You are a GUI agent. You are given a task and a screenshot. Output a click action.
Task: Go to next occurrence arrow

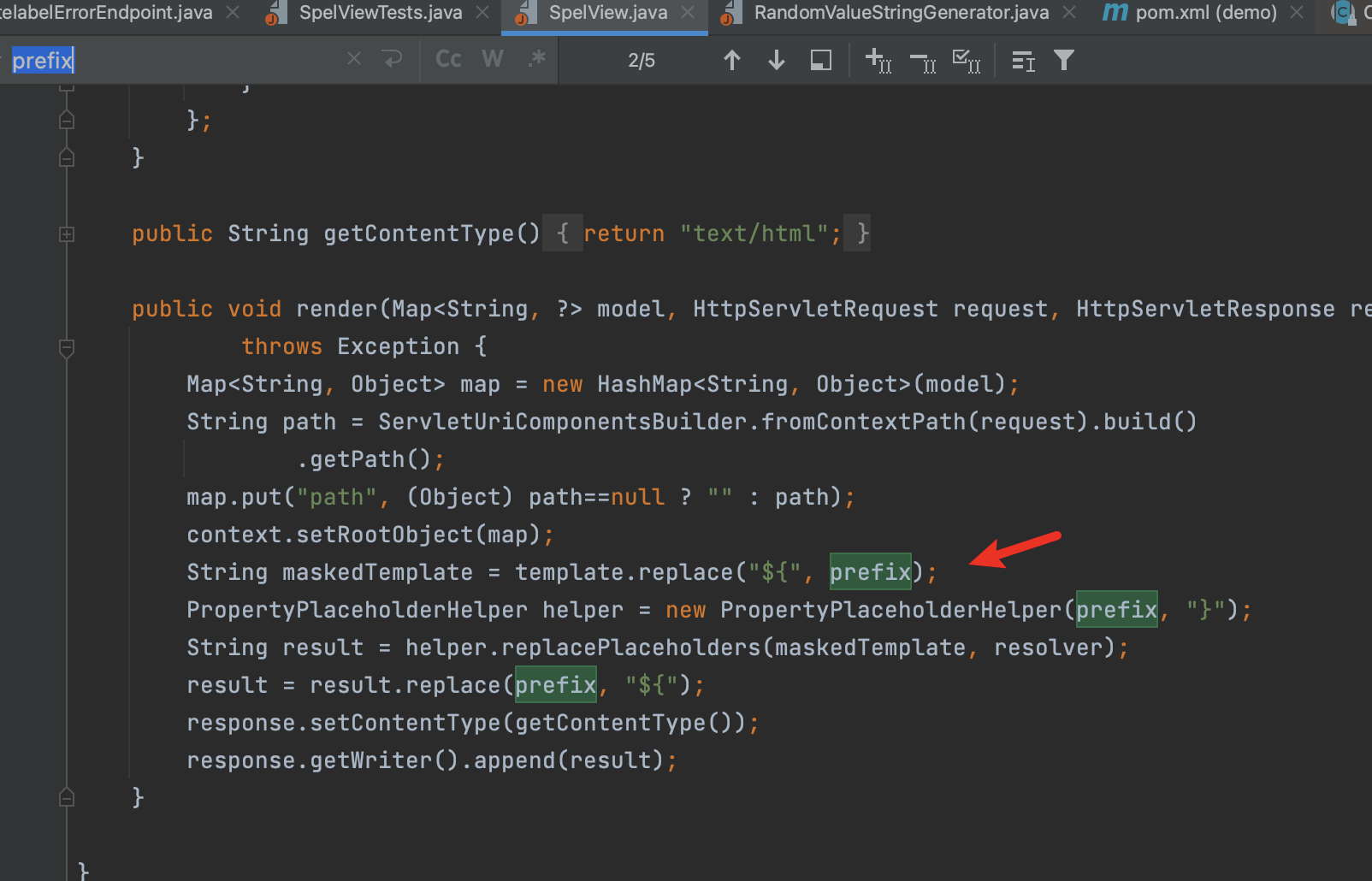(x=777, y=60)
